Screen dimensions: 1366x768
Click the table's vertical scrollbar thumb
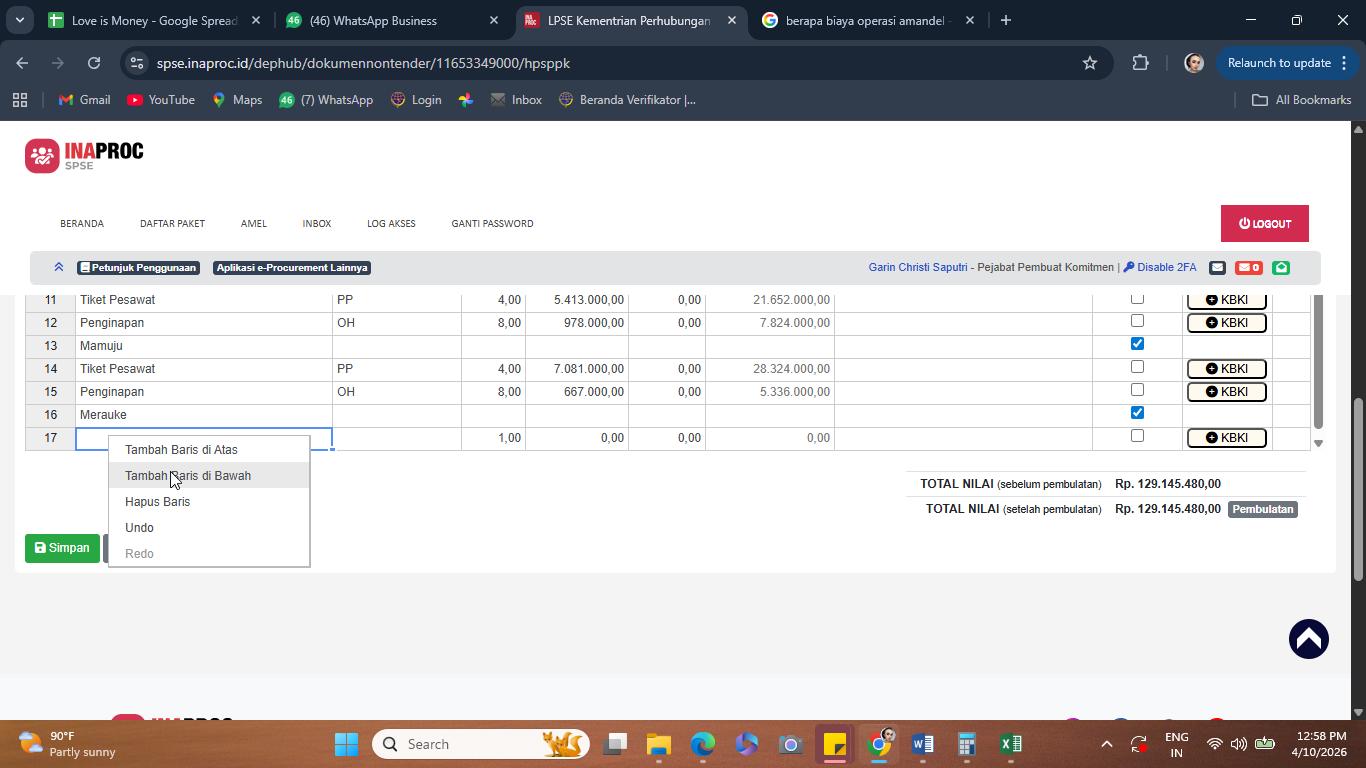point(1318,362)
